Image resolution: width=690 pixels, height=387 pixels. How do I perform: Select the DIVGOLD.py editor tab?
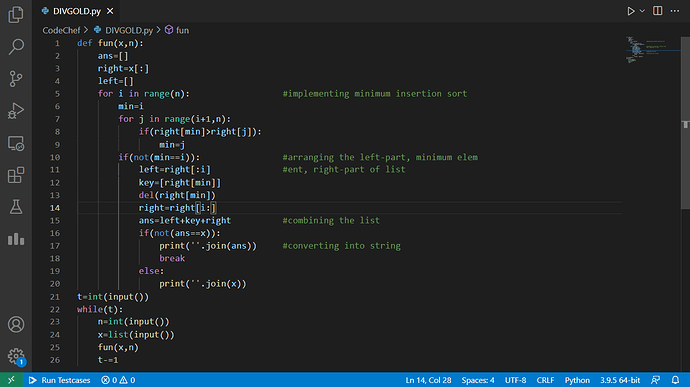click(77, 11)
